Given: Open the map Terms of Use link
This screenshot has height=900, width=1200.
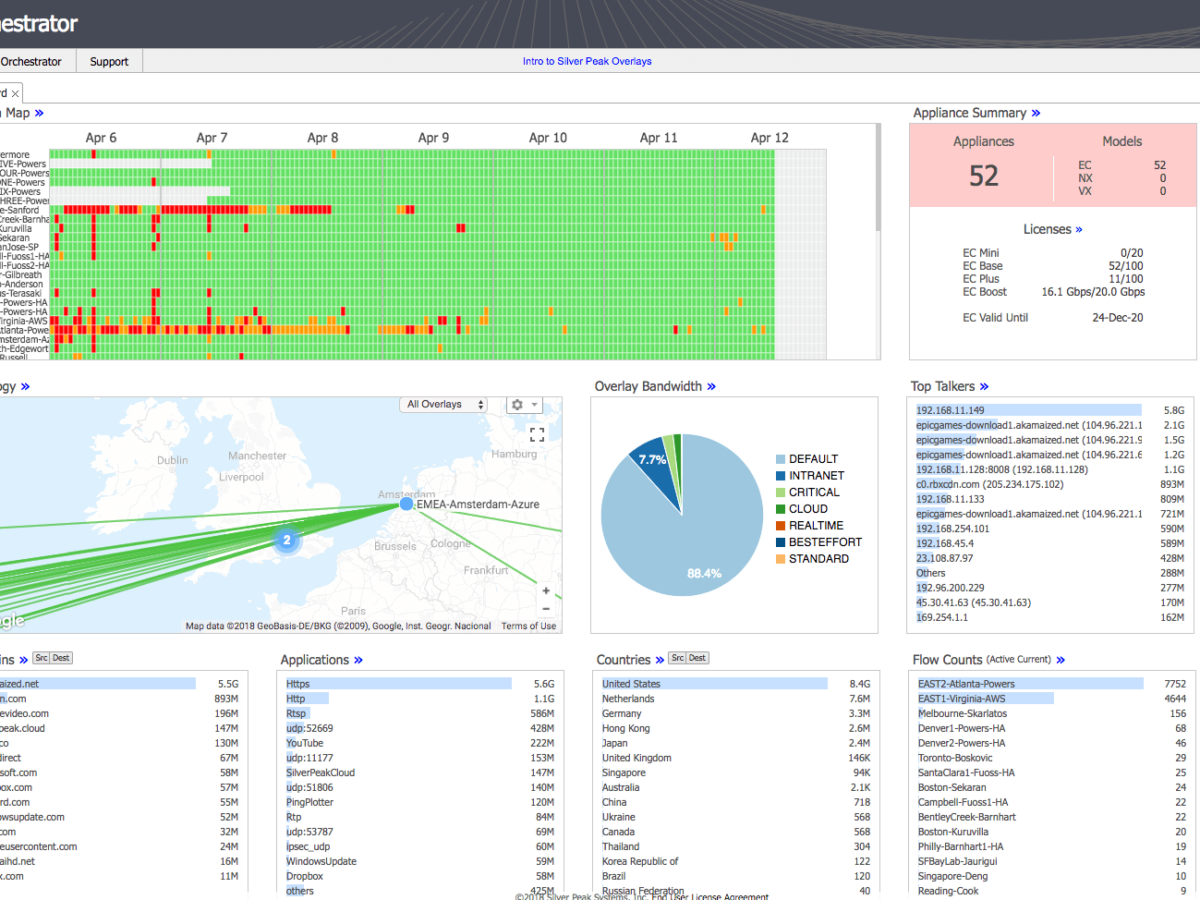Looking at the screenshot, I should [528, 626].
